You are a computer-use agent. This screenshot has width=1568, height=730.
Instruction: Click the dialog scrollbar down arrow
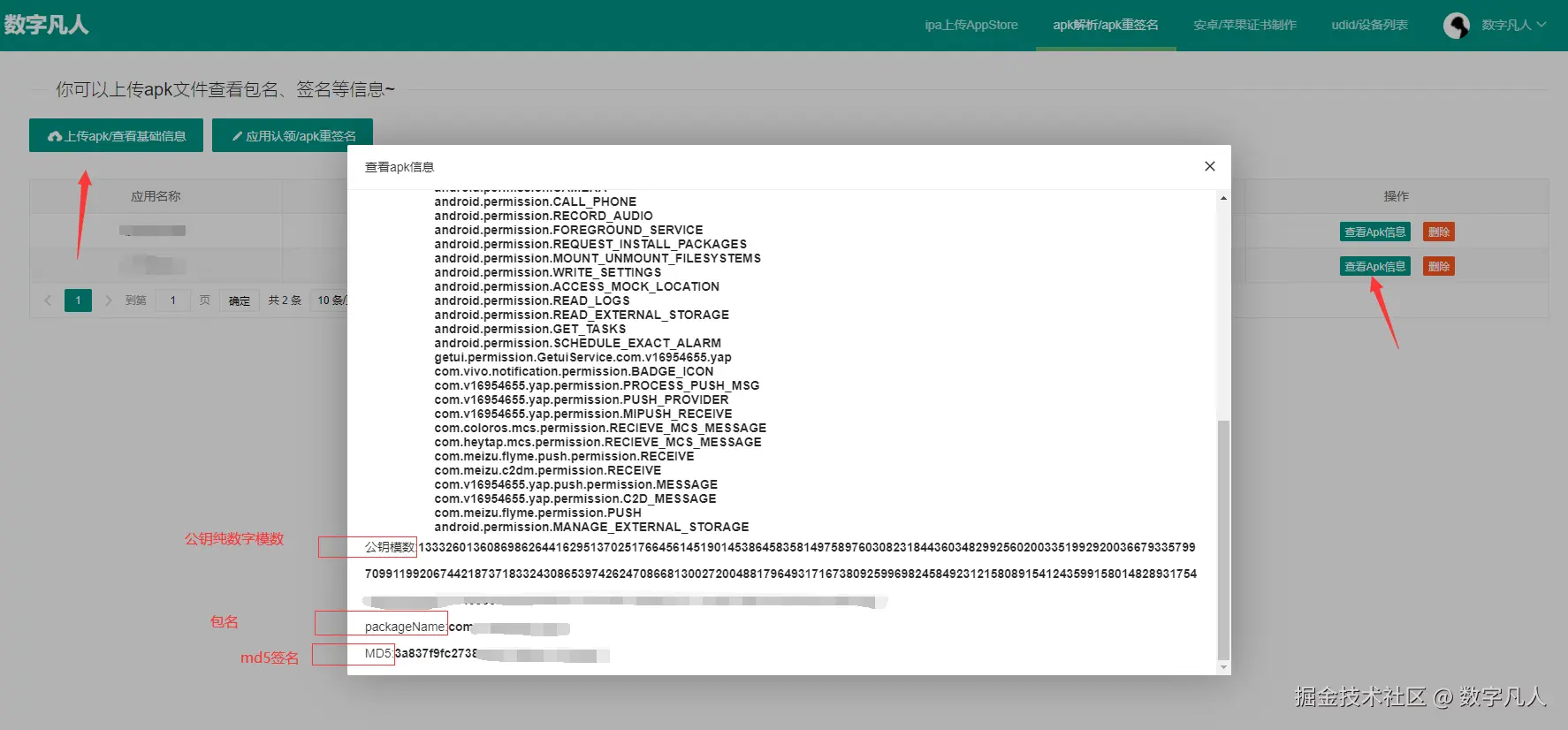click(x=1223, y=667)
